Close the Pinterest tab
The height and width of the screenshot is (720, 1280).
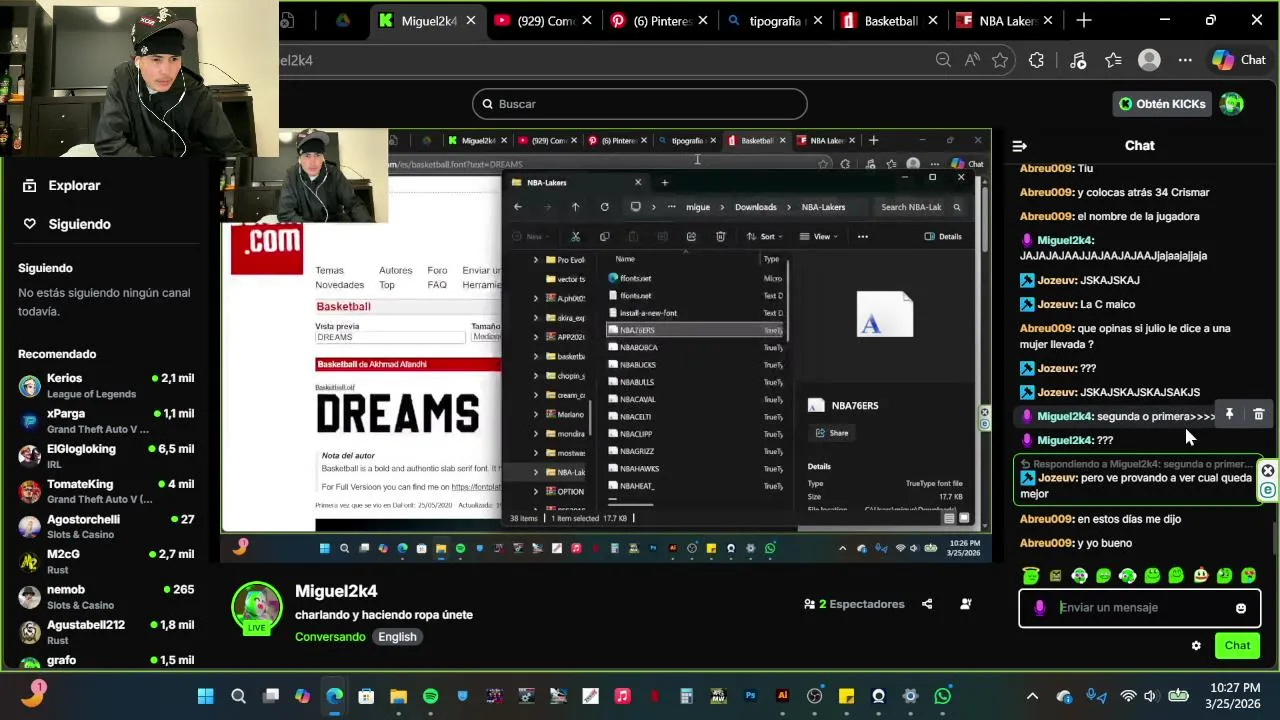coord(704,20)
